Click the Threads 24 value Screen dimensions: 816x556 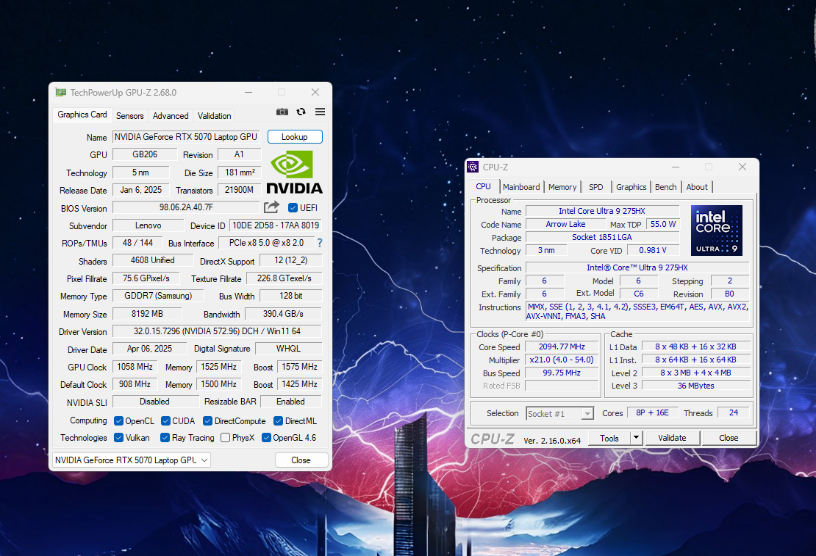click(733, 412)
